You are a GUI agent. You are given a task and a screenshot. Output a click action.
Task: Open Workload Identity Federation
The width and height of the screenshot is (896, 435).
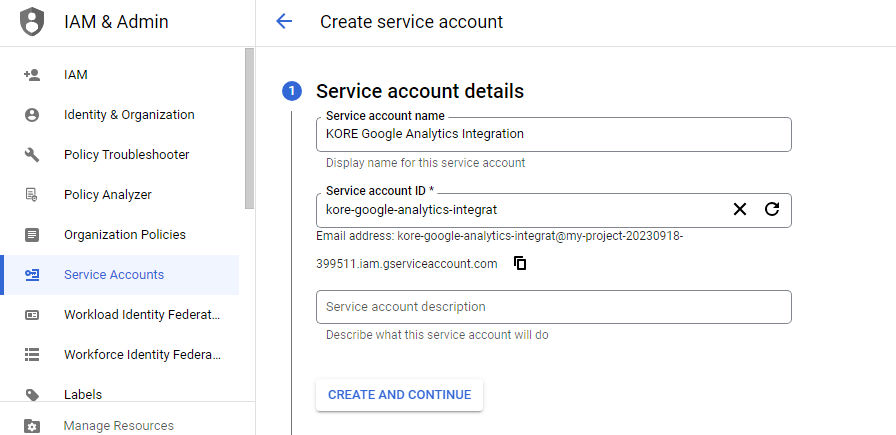tap(141, 315)
